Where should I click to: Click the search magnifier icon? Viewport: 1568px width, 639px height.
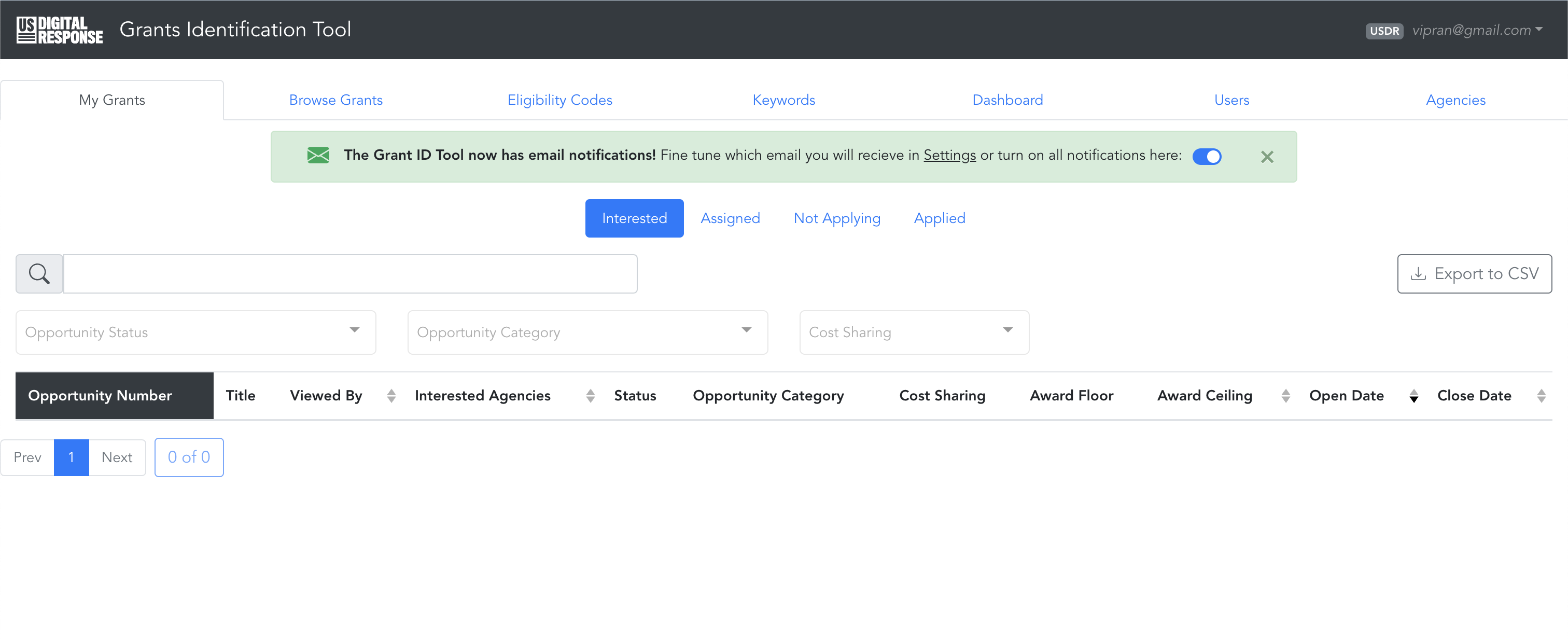pos(38,273)
